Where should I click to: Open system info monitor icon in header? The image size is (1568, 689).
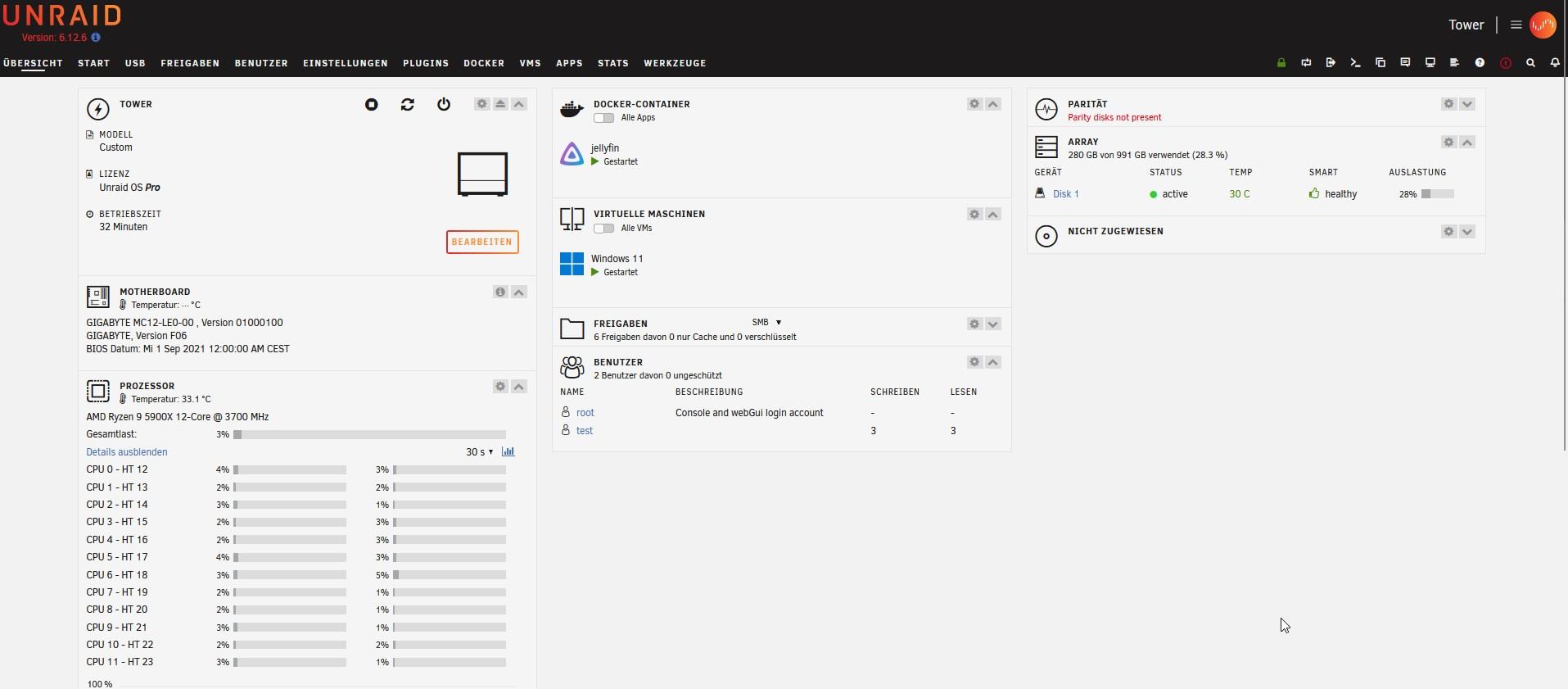pos(1430,63)
